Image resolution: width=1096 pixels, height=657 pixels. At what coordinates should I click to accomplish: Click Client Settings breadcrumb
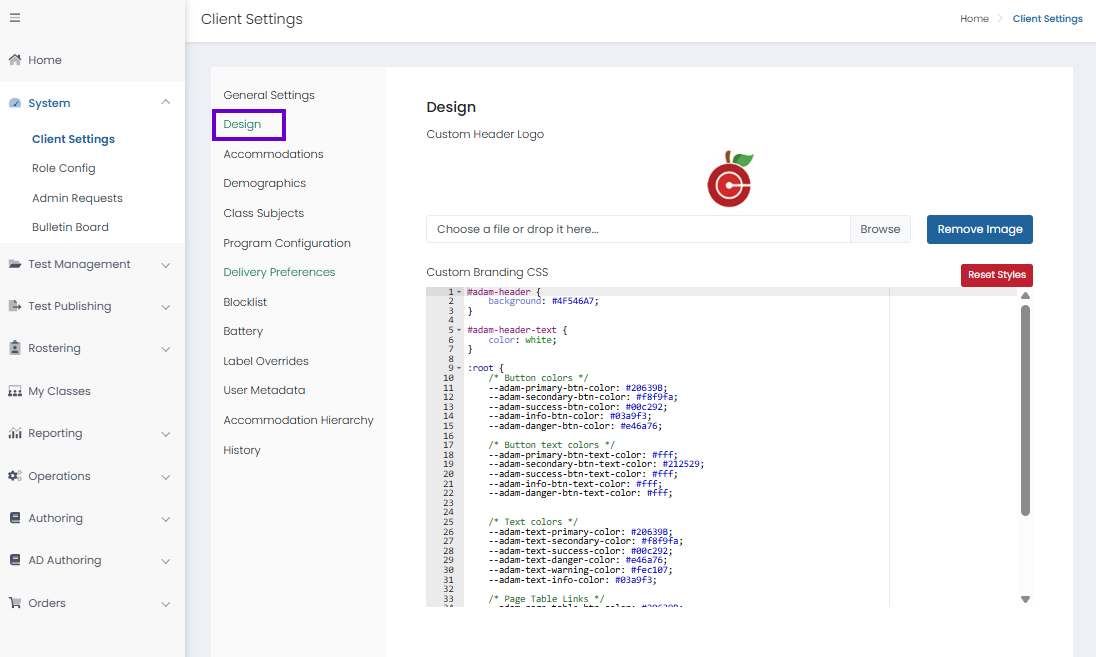1047,19
